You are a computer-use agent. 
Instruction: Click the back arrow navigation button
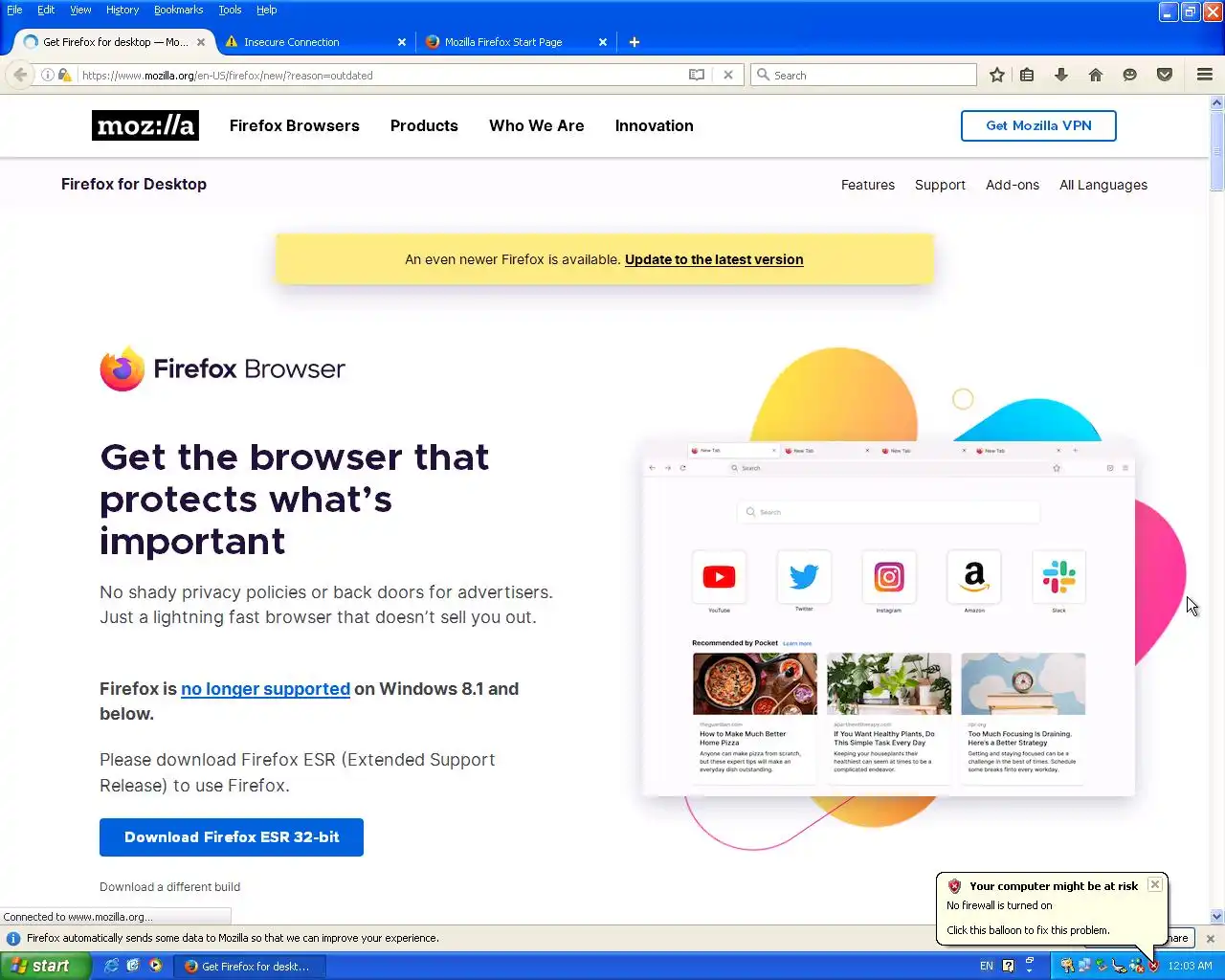click(20, 75)
